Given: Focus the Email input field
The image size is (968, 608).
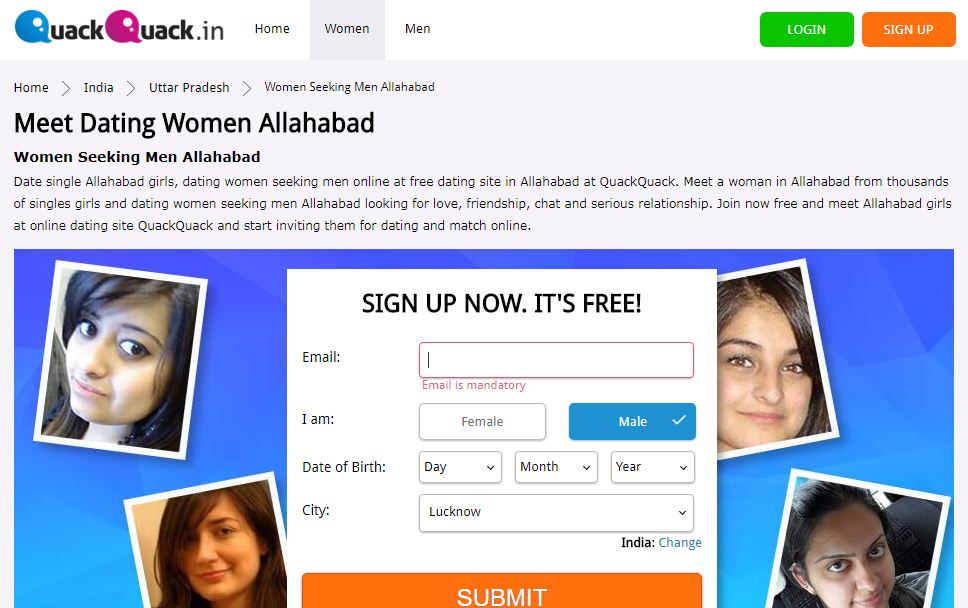Looking at the screenshot, I should point(556,360).
